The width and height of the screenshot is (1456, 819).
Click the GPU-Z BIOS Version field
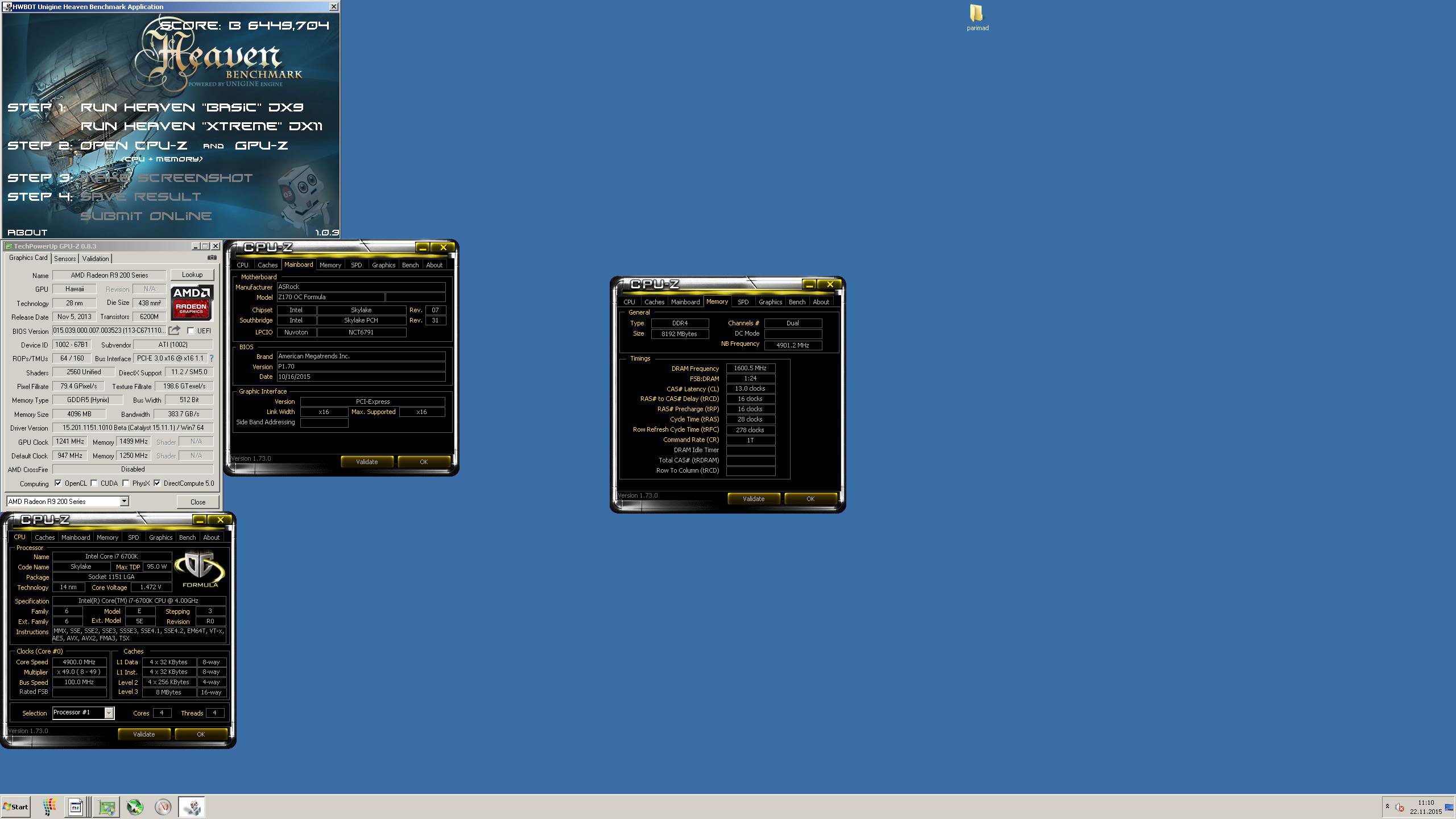(x=110, y=330)
